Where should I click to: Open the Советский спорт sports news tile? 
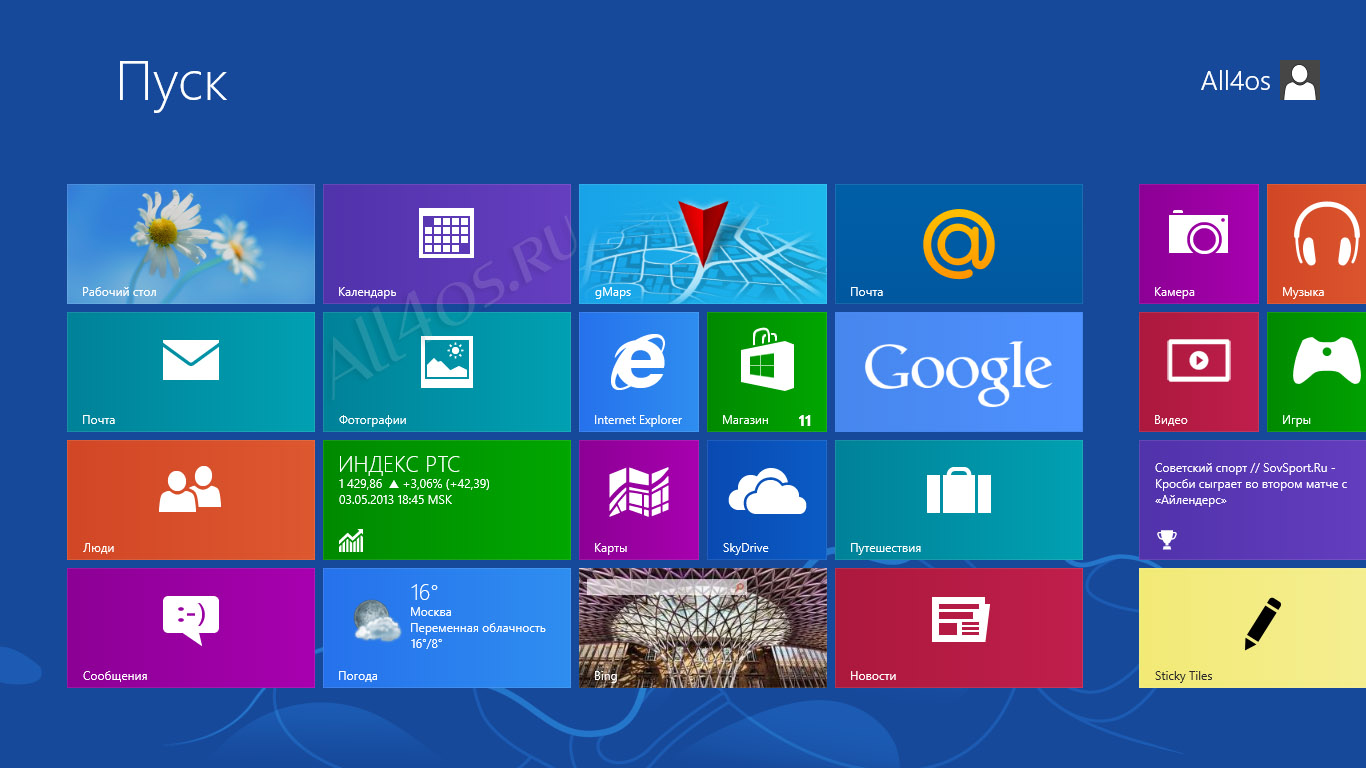pos(1252,500)
